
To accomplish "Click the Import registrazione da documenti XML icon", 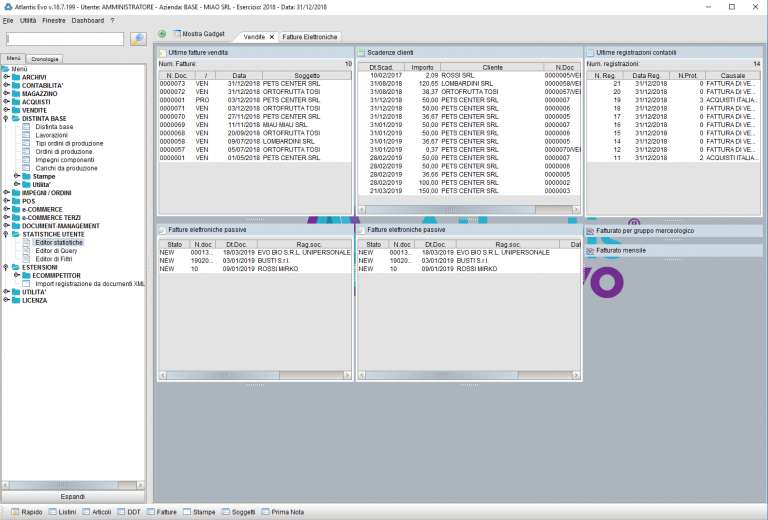I will coord(26,284).
